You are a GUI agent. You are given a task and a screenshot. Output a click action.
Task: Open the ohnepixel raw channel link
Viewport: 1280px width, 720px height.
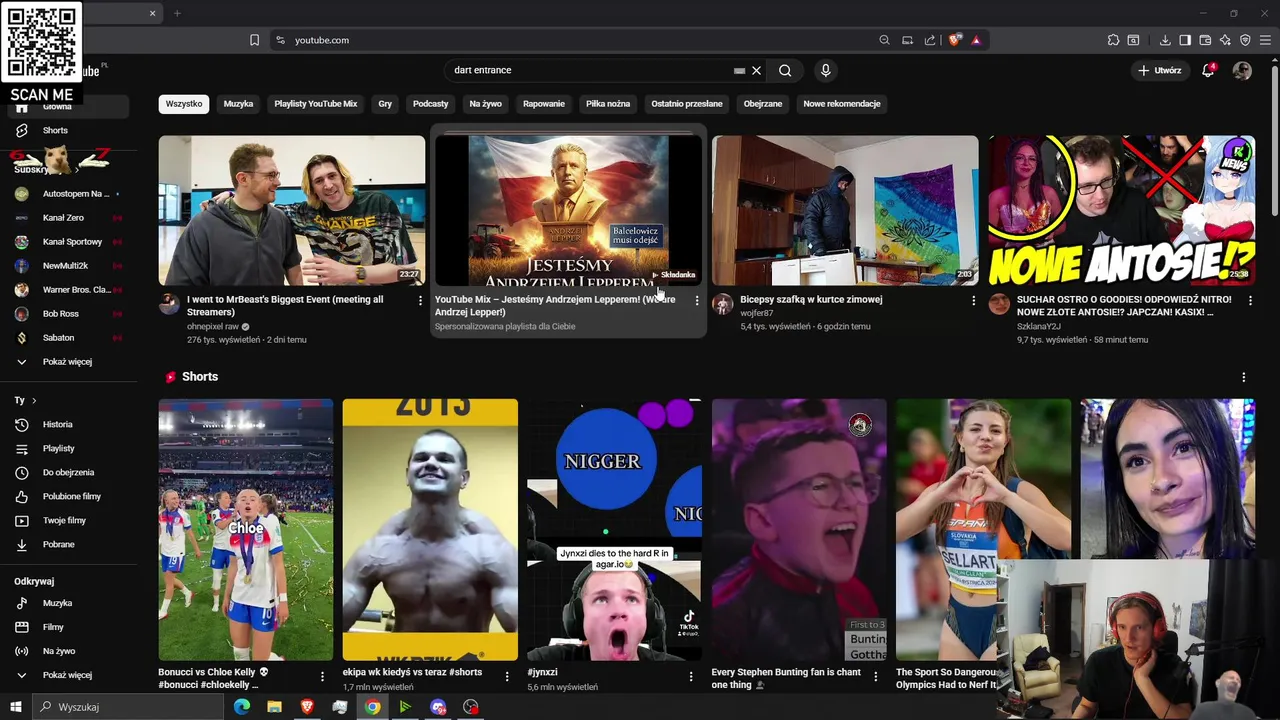(x=212, y=326)
